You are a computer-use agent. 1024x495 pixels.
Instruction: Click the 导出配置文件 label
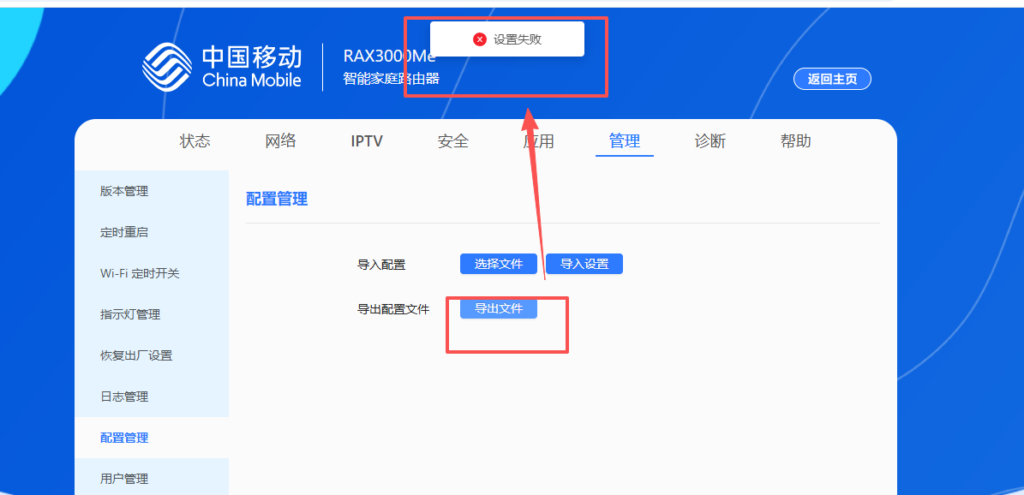[x=393, y=310]
